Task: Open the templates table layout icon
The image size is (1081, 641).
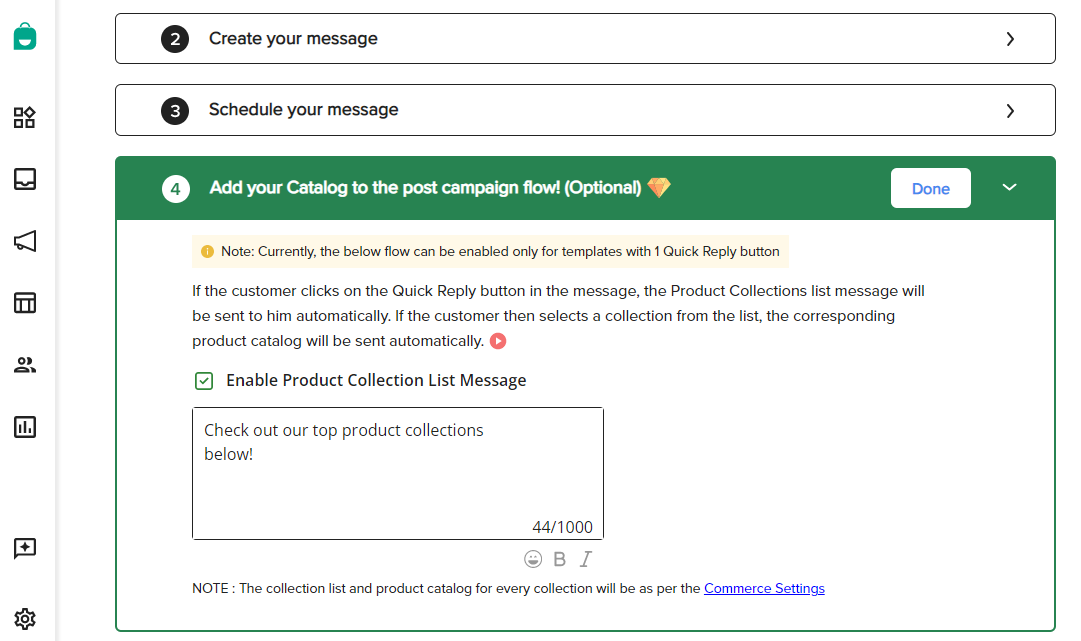Action: (x=25, y=303)
